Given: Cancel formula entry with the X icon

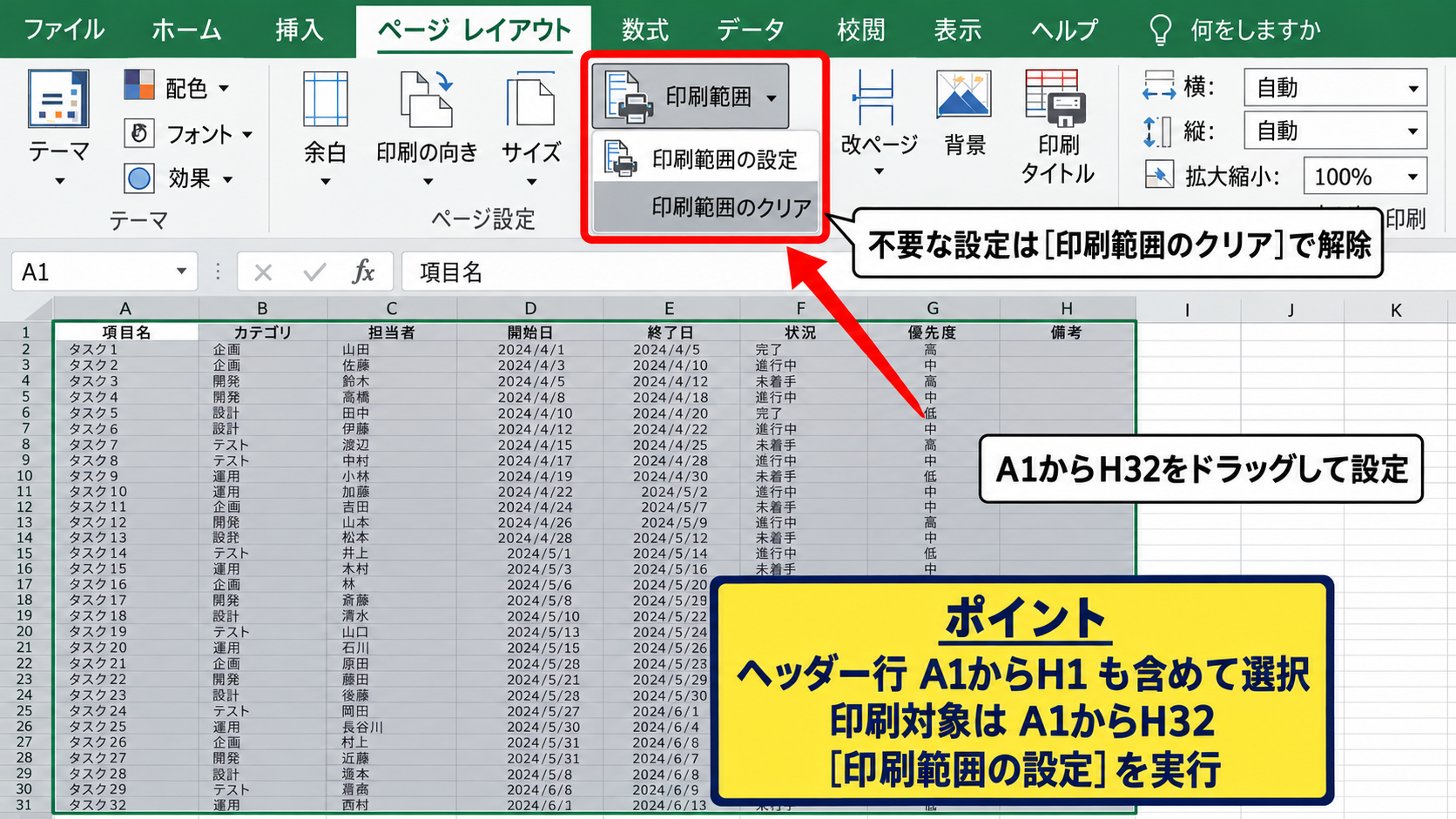Looking at the screenshot, I should click(x=263, y=272).
